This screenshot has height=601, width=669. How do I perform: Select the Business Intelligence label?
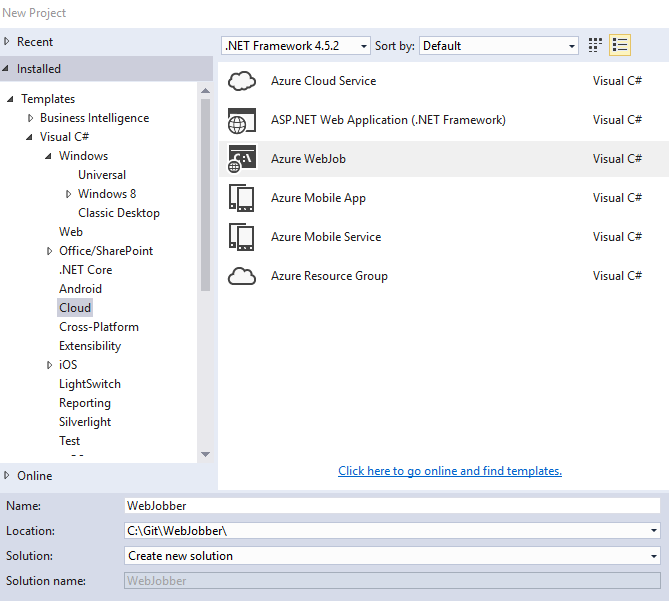click(95, 118)
